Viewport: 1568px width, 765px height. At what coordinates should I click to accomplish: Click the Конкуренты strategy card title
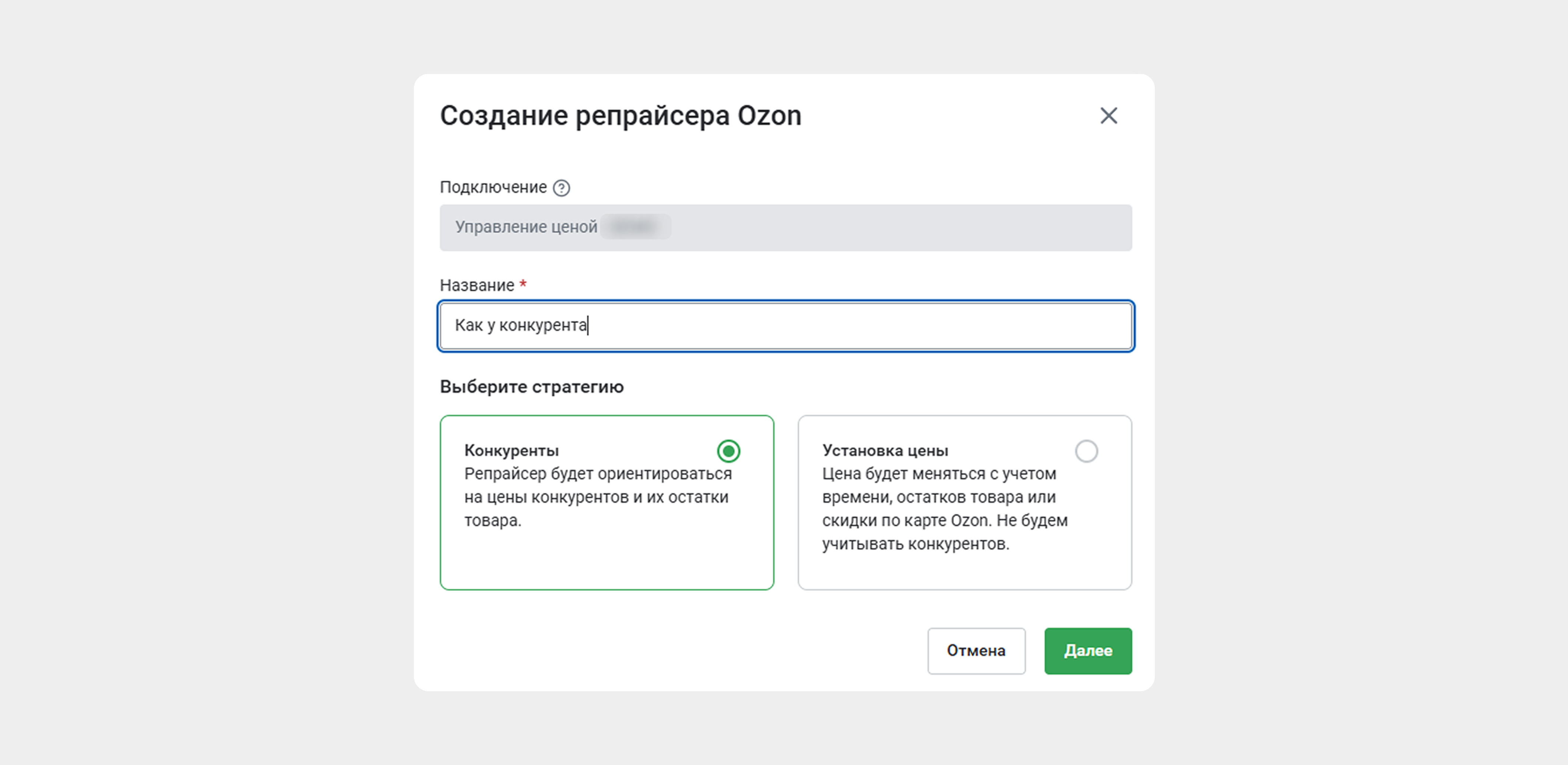click(x=511, y=451)
